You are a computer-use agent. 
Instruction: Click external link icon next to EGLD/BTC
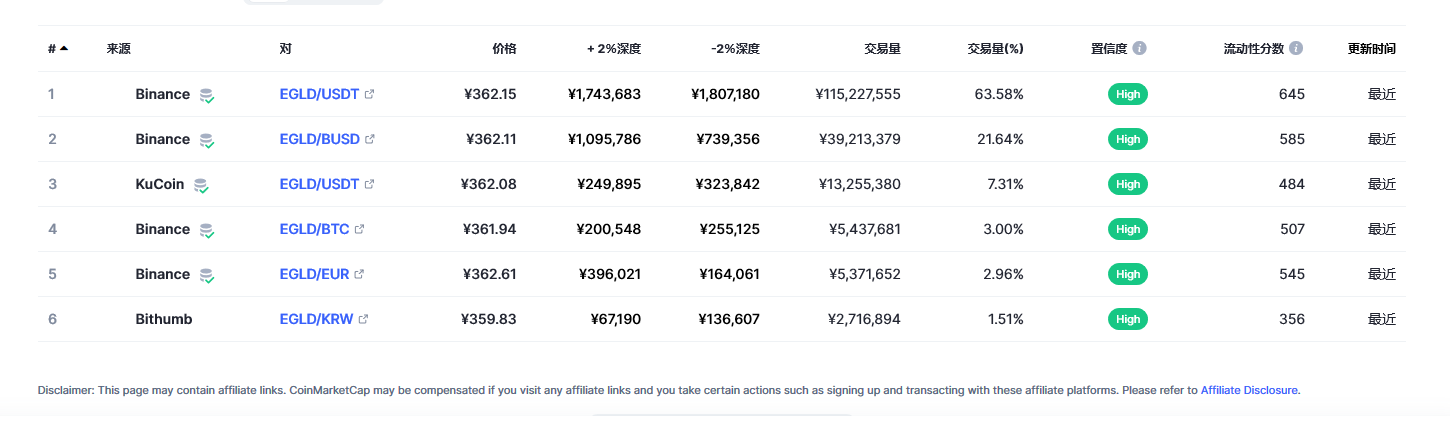360,229
